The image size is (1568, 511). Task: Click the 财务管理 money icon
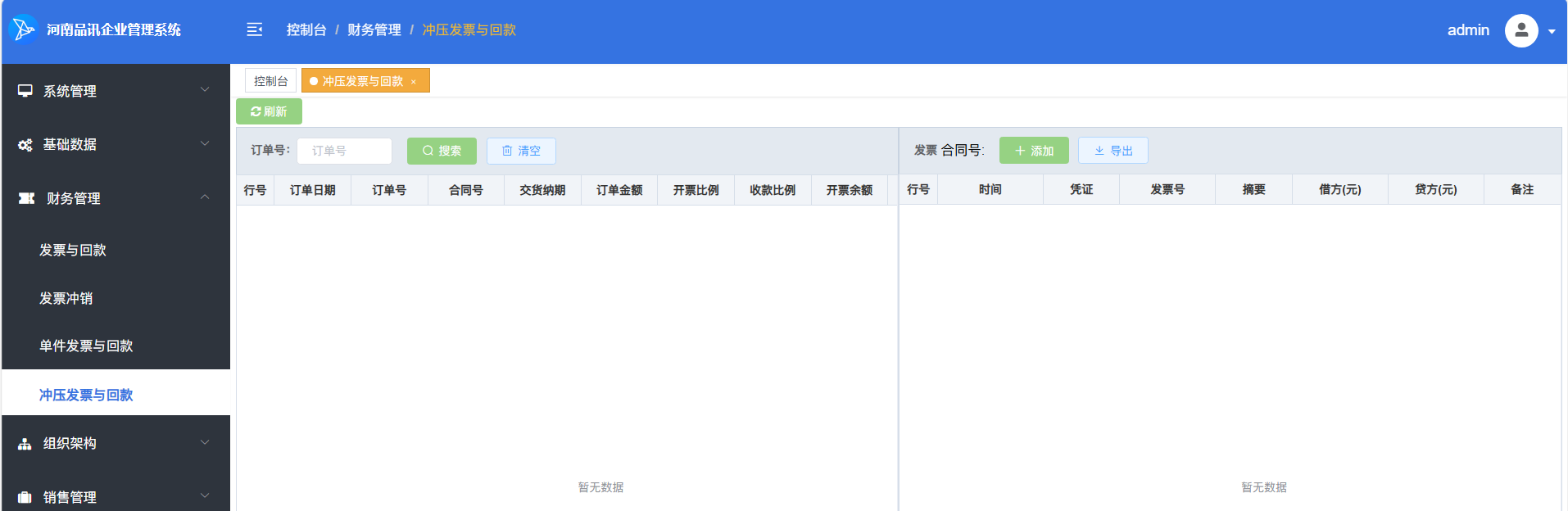[27, 198]
